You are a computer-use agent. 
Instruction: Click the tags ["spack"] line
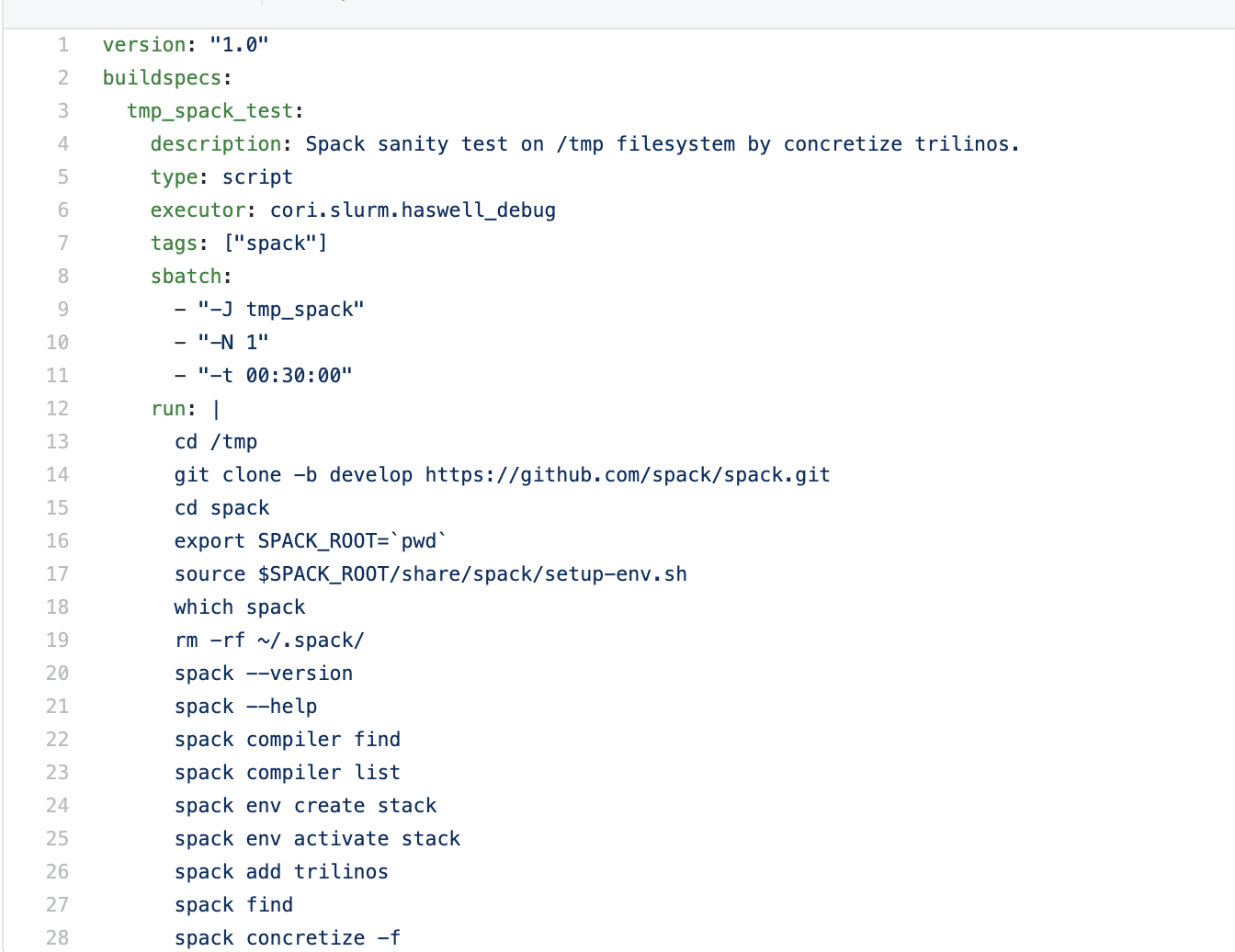click(x=239, y=243)
